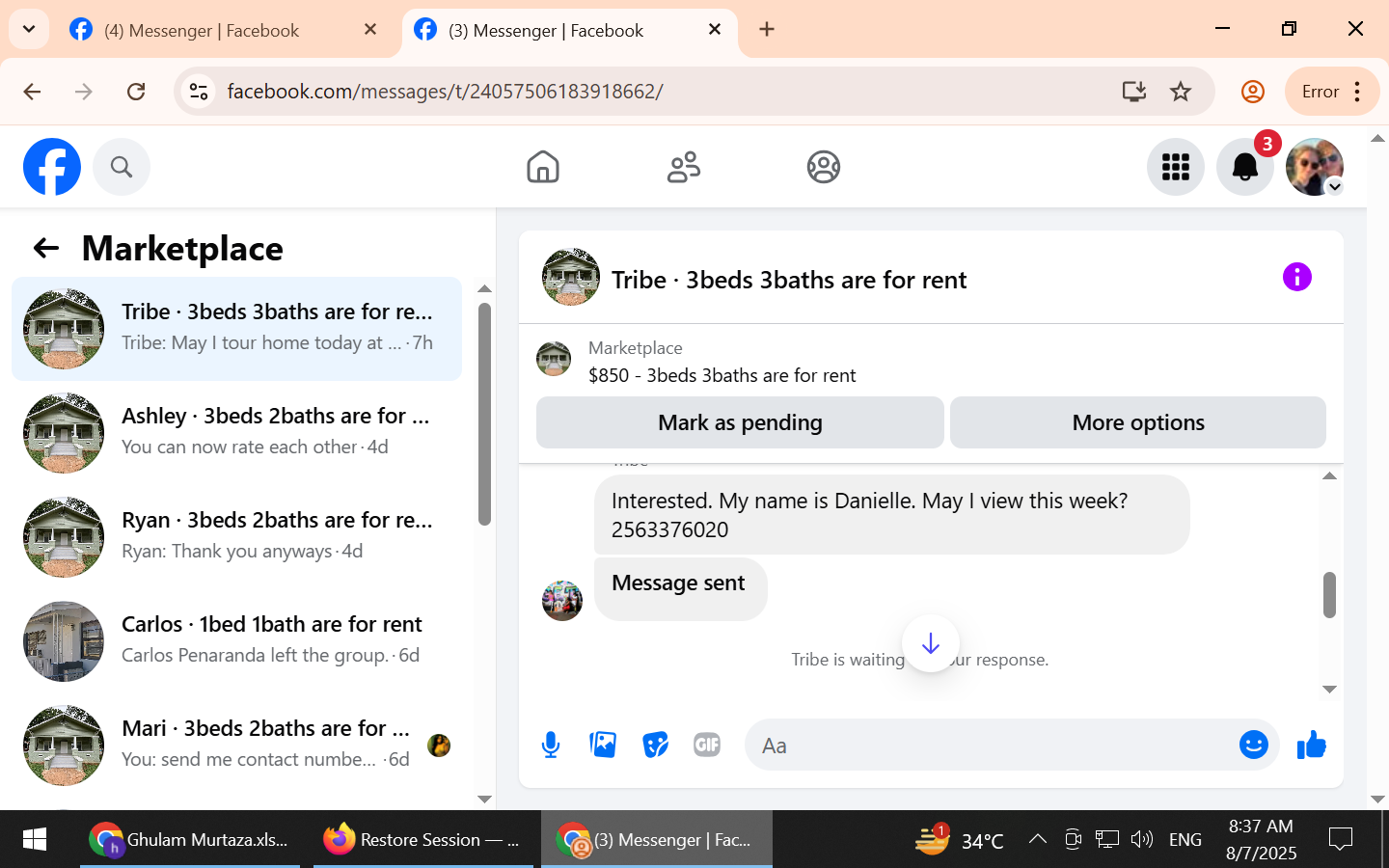Install the app from the address bar
1389x868 pixels.
pyautogui.click(x=1134, y=92)
